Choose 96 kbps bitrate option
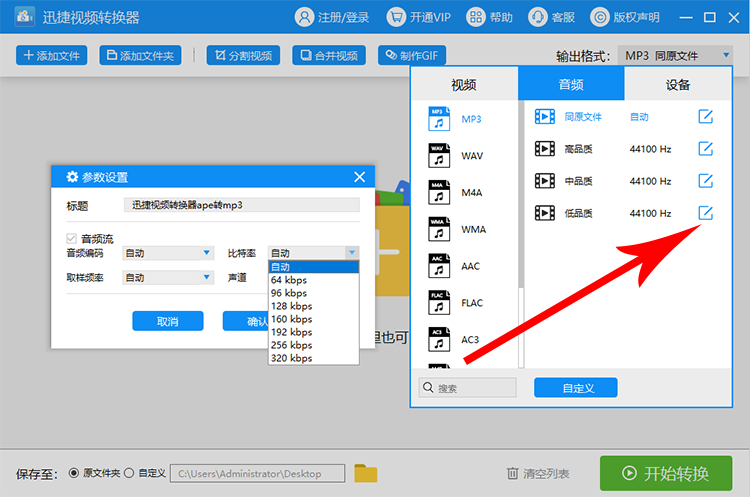The image size is (750, 497). tap(313, 293)
